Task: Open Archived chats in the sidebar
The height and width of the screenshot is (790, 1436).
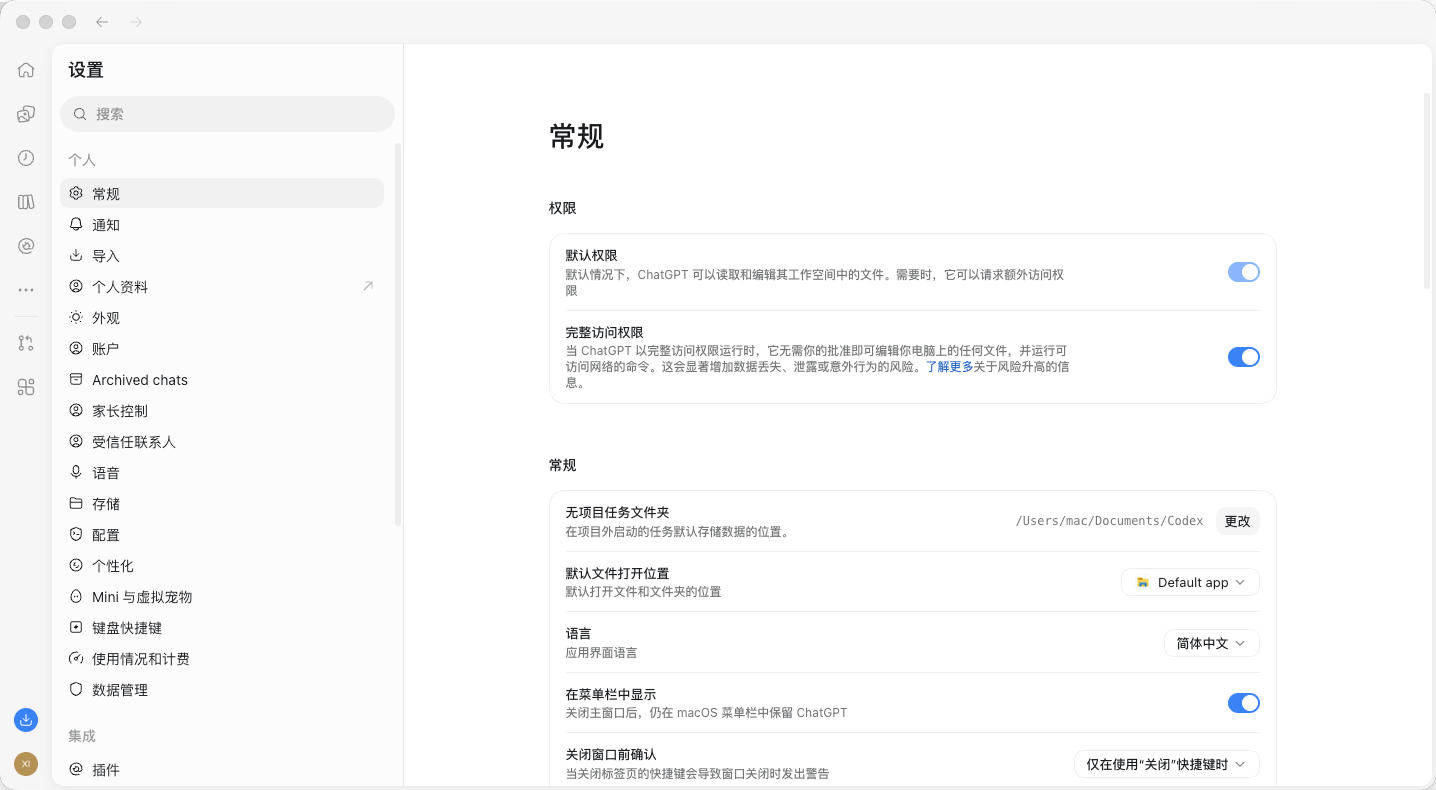Action: coord(222,380)
